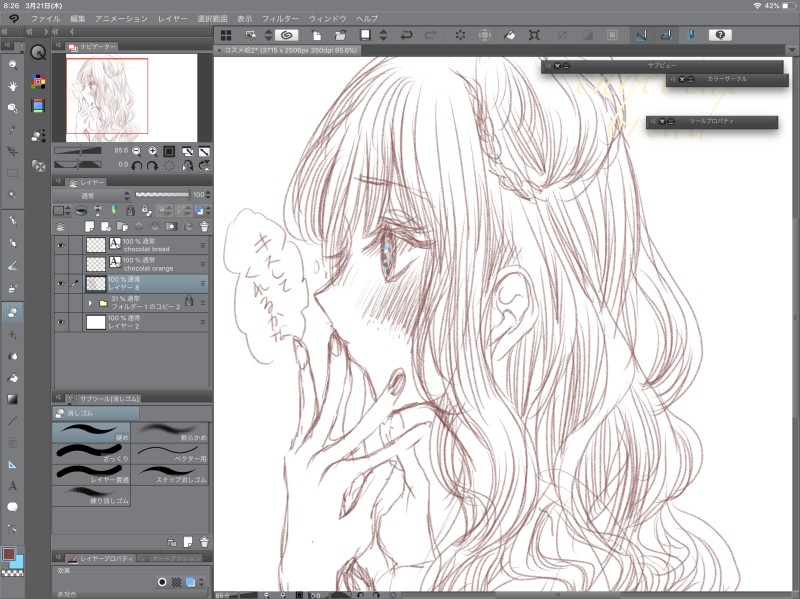Open canvas tab list dropdown arrow
This screenshot has width=800, height=599.
(792, 50)
